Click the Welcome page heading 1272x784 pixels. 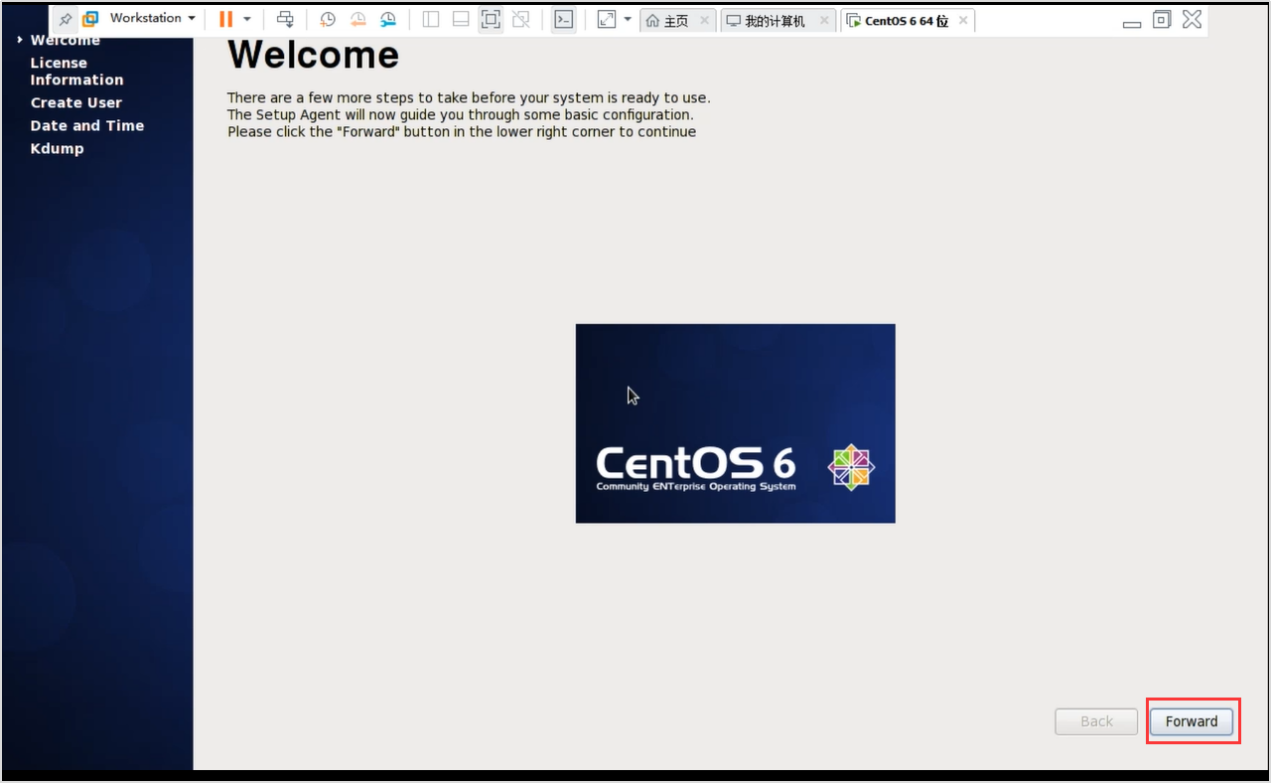point(313,55)
